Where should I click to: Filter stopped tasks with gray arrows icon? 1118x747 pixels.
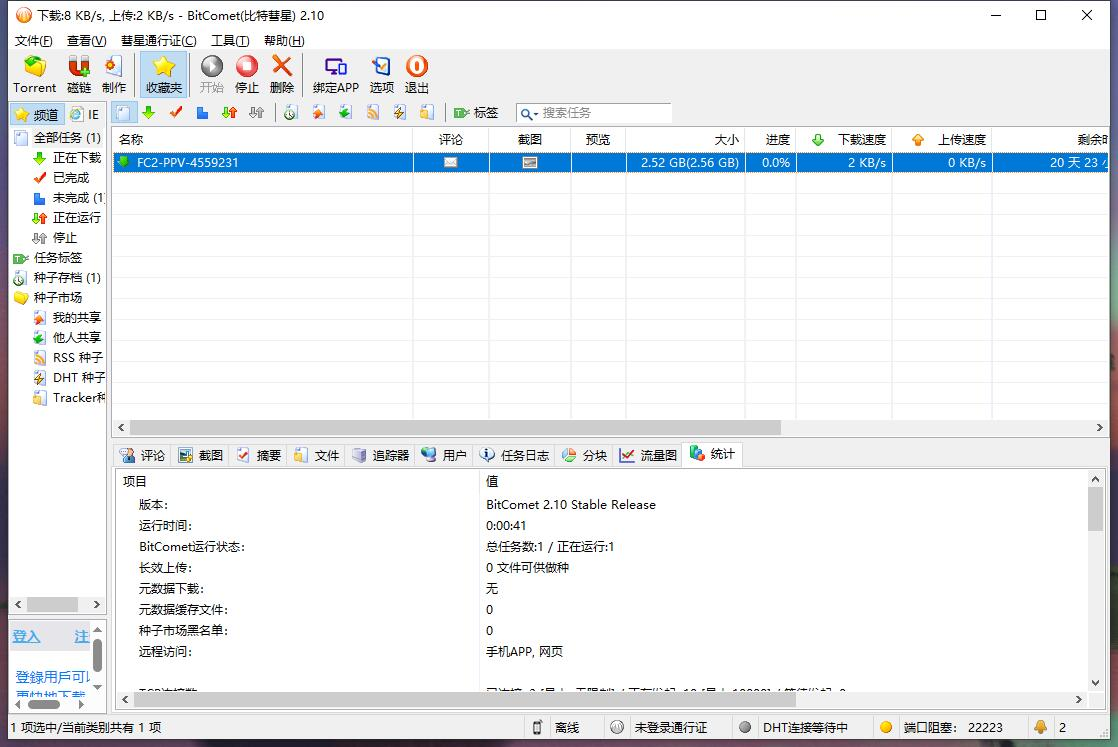click(x=257, y=113)
